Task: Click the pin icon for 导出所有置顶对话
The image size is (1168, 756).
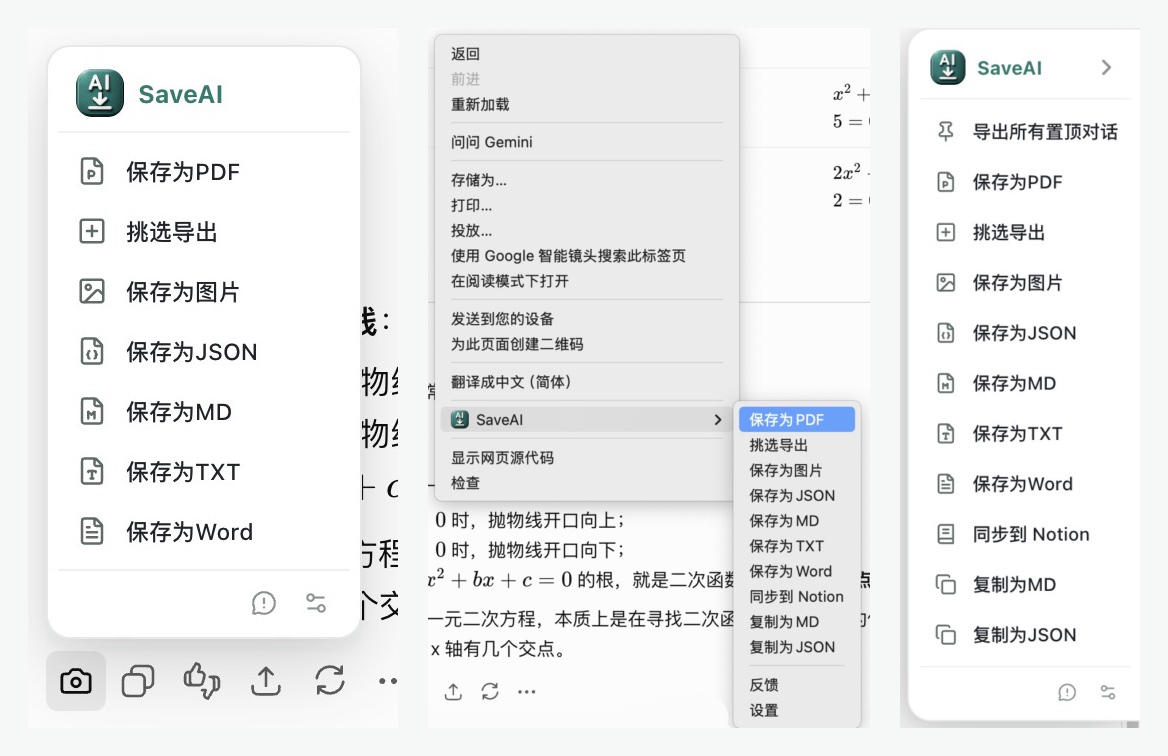Action: click(x=945, y=132)
